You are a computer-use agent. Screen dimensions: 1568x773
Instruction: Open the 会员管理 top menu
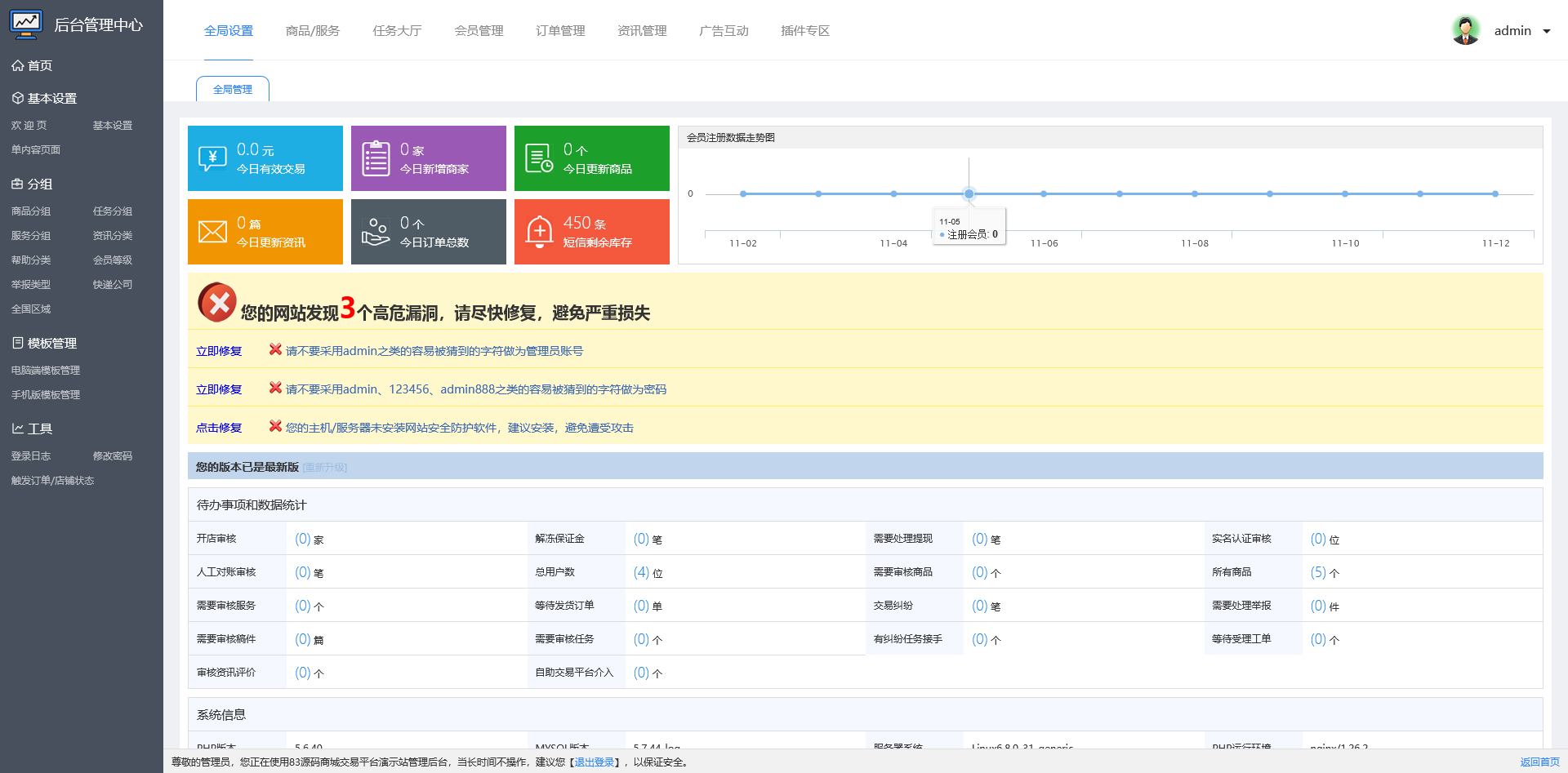479,31
